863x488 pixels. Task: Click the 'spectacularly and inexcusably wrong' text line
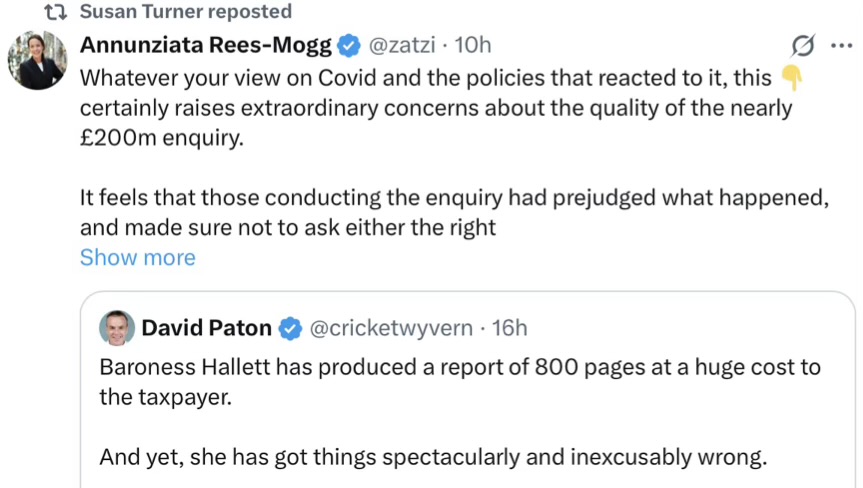coord(432,457)
